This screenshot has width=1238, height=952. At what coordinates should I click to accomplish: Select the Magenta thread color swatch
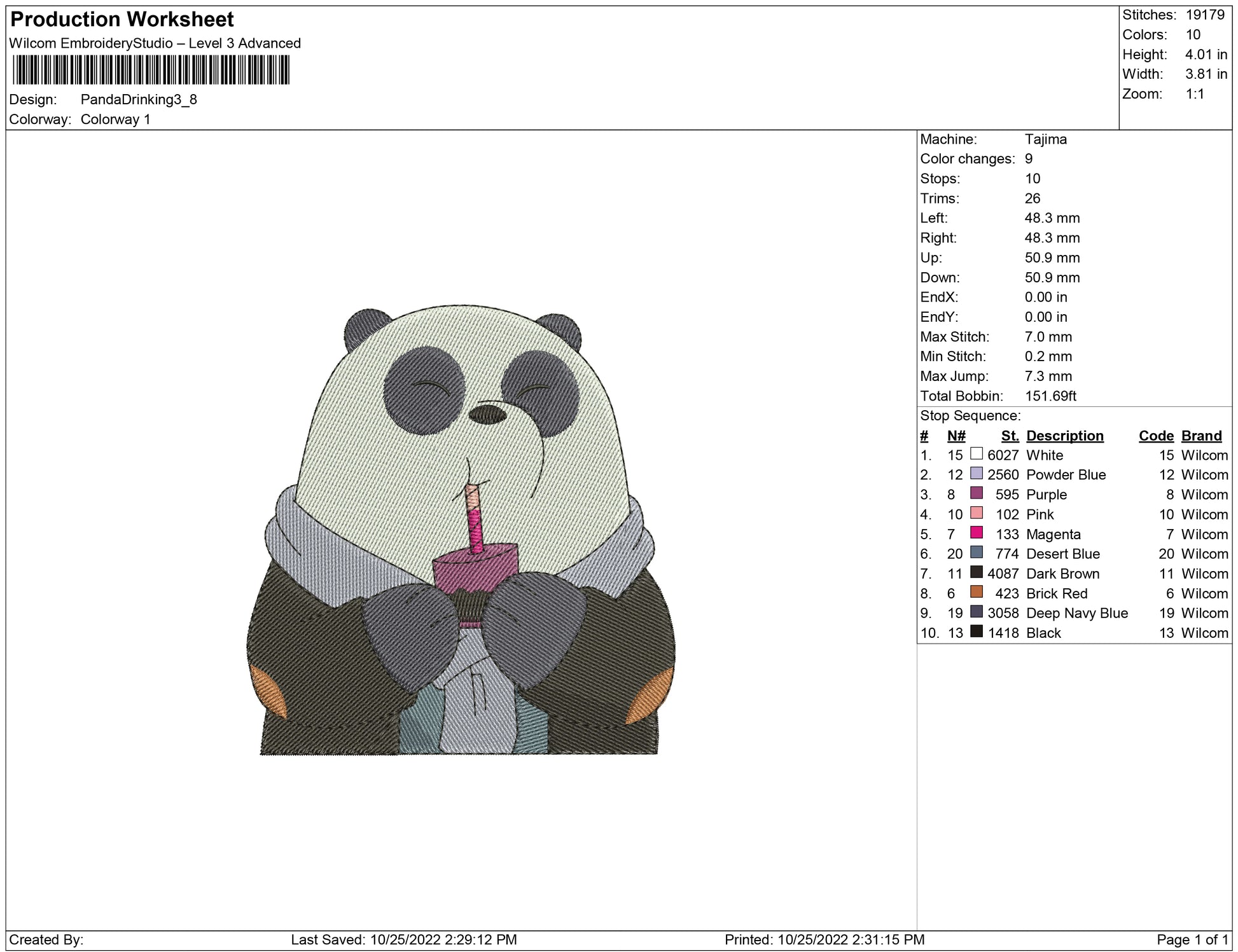pos(977,533)
